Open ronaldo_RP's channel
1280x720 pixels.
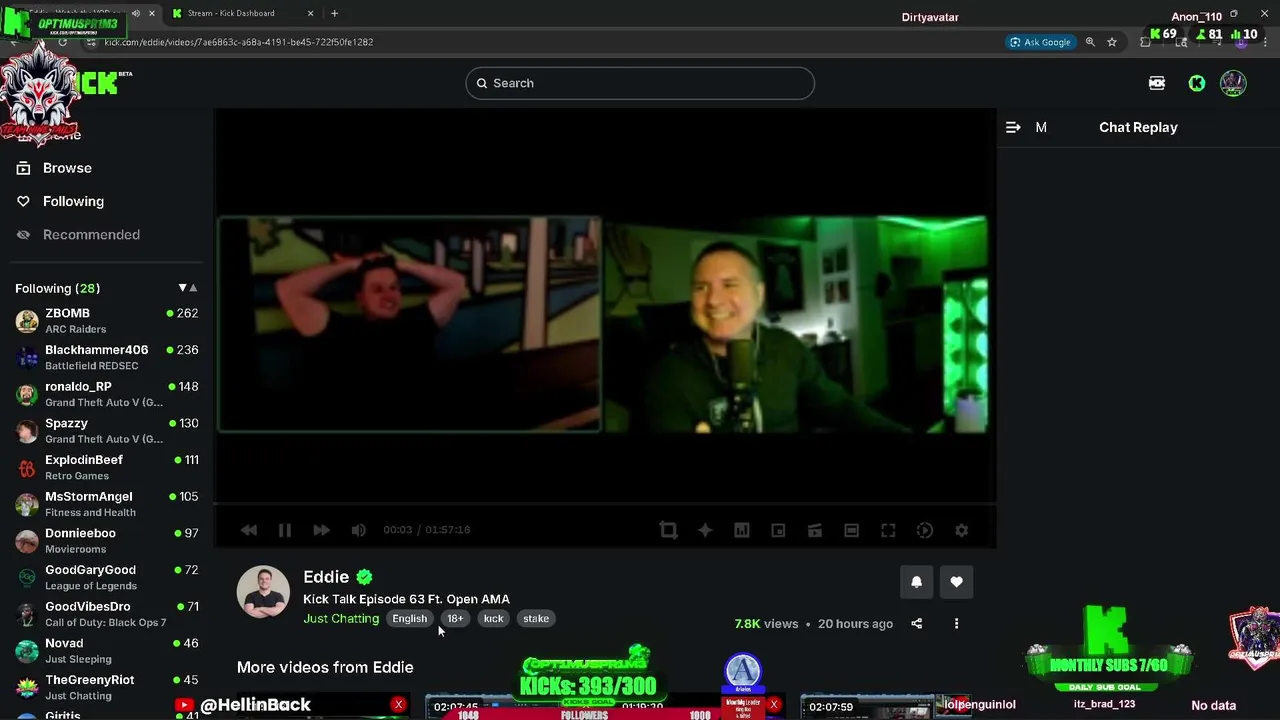tap(106, 394)
